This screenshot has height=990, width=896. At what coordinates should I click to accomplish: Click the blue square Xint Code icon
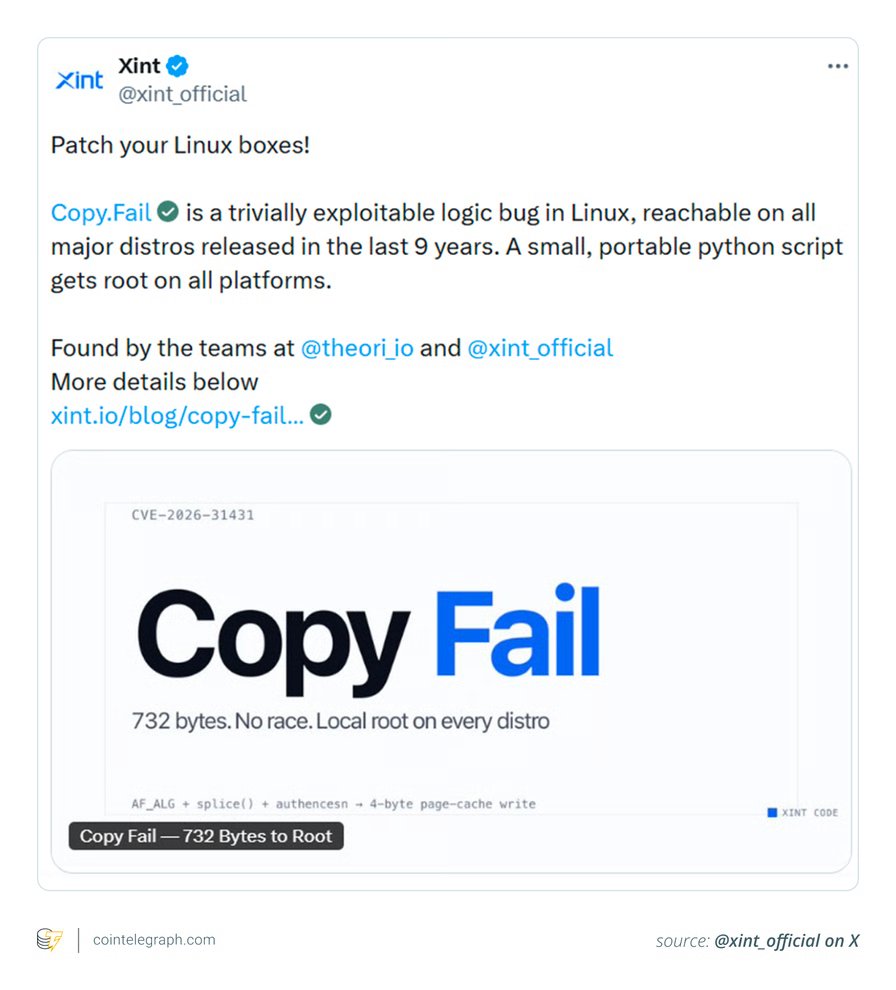[x=772, y=813]
